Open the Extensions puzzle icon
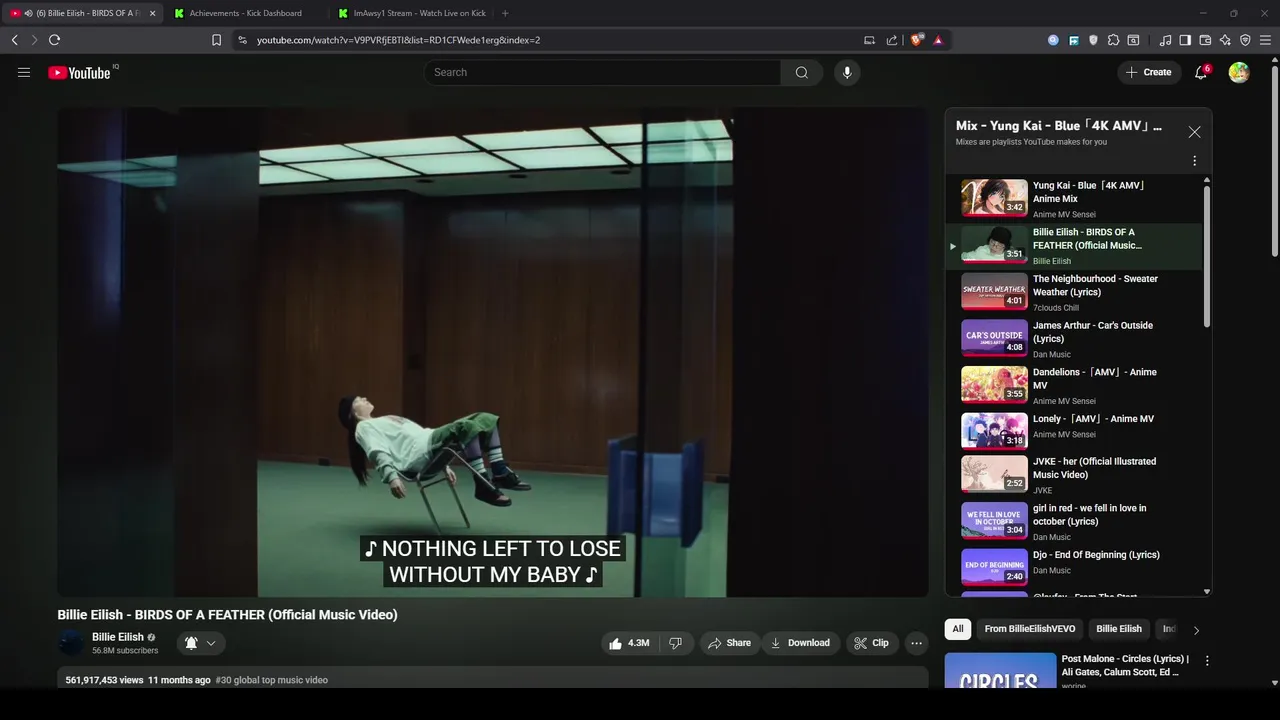The image size is (1280, 720). pyautogui.click(x=1113, y=40)
